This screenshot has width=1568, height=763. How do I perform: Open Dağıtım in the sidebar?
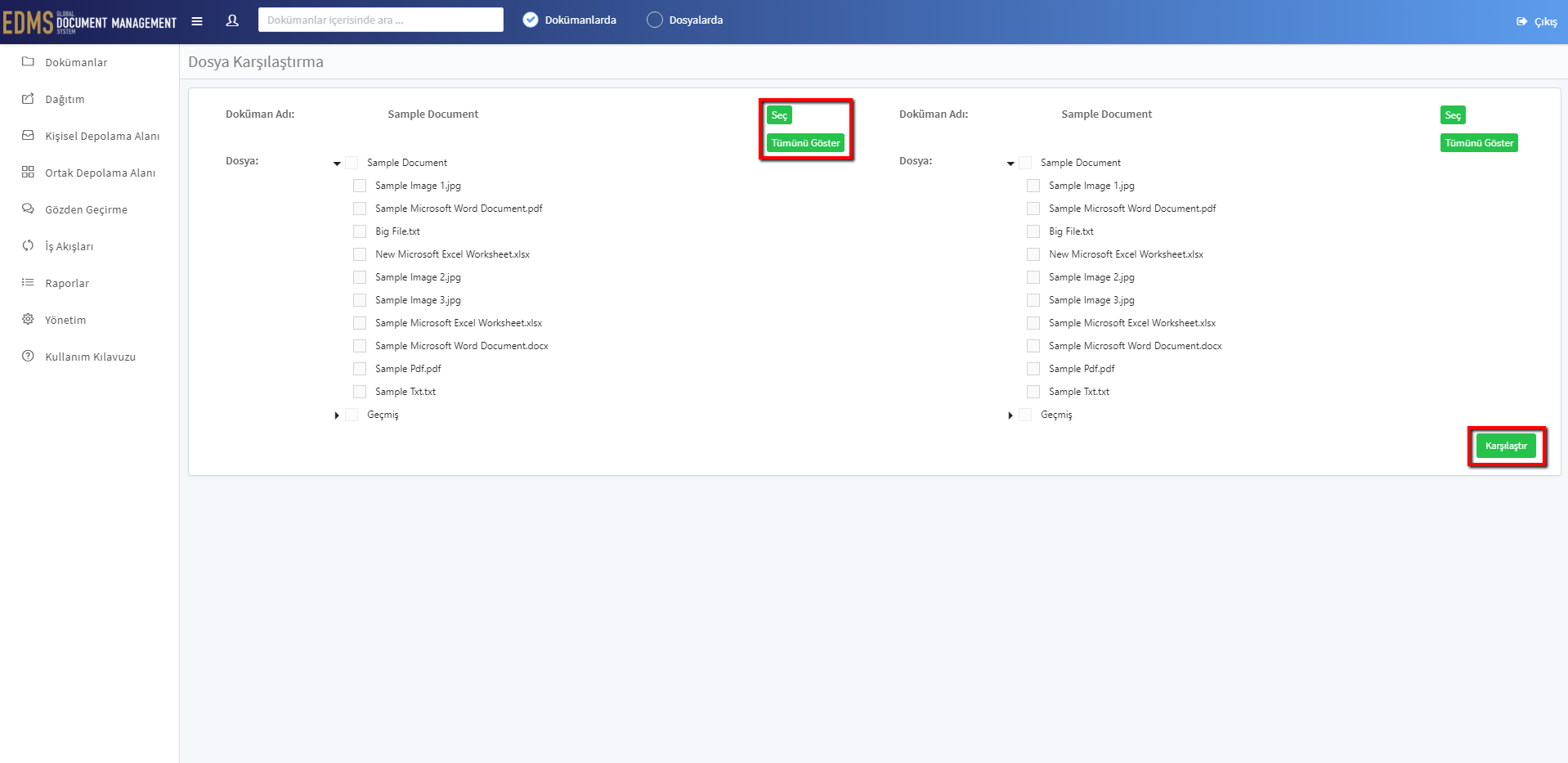coord(65,99)
